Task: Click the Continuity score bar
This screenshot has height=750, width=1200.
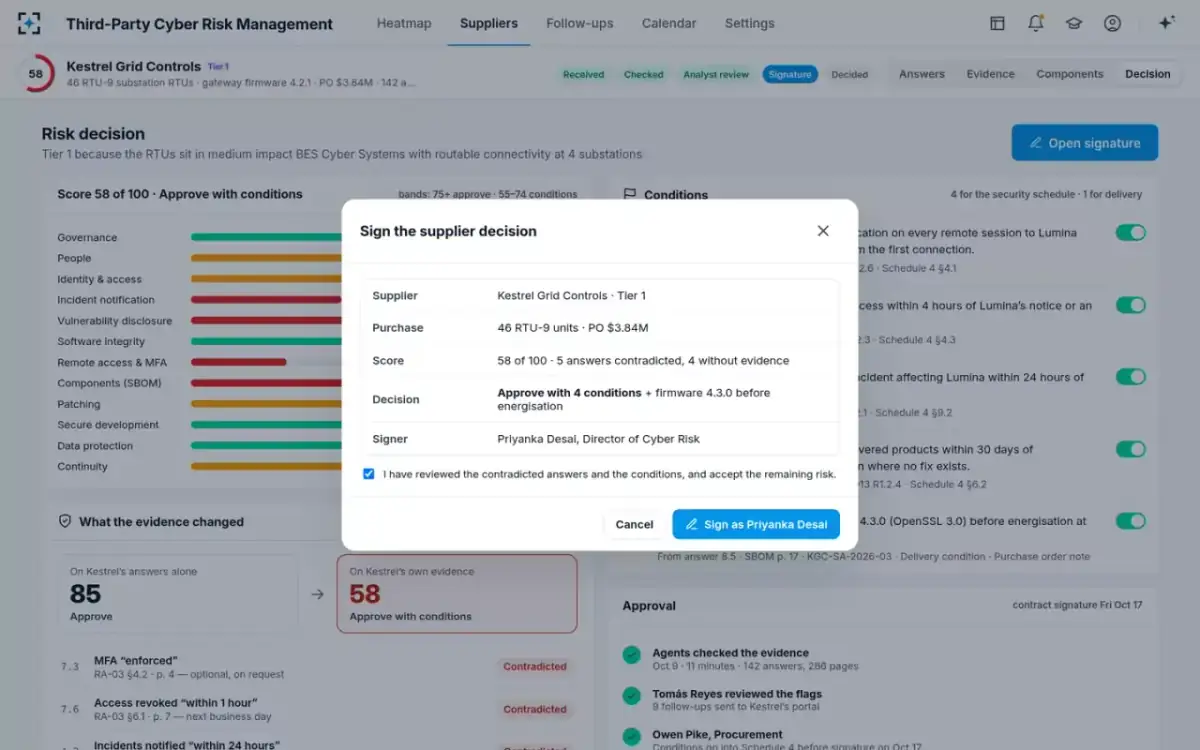Action: tap(266, 466)
